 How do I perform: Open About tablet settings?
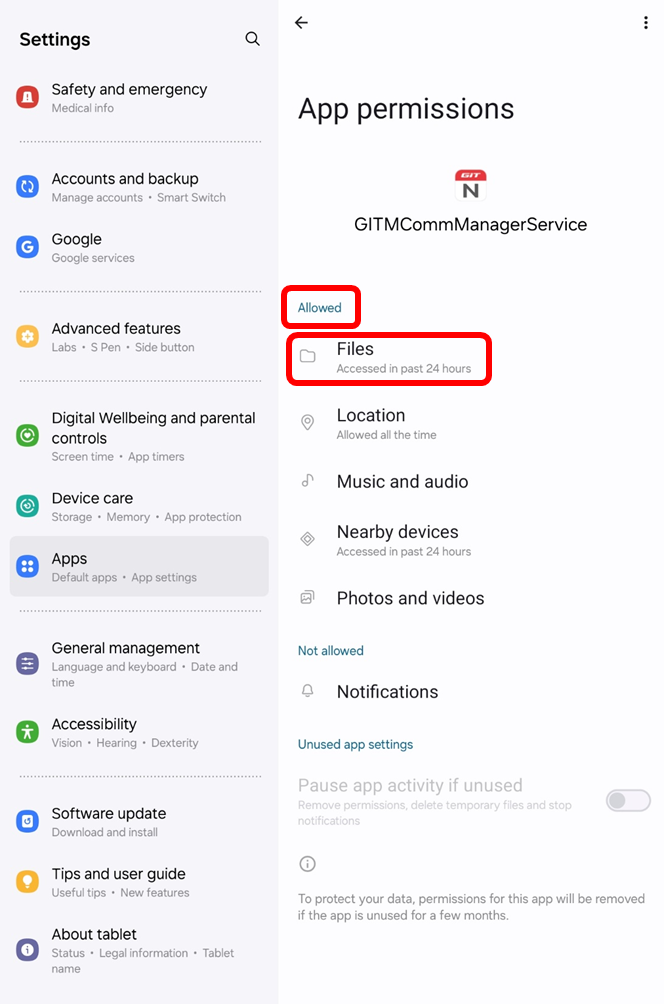[139, 950]
